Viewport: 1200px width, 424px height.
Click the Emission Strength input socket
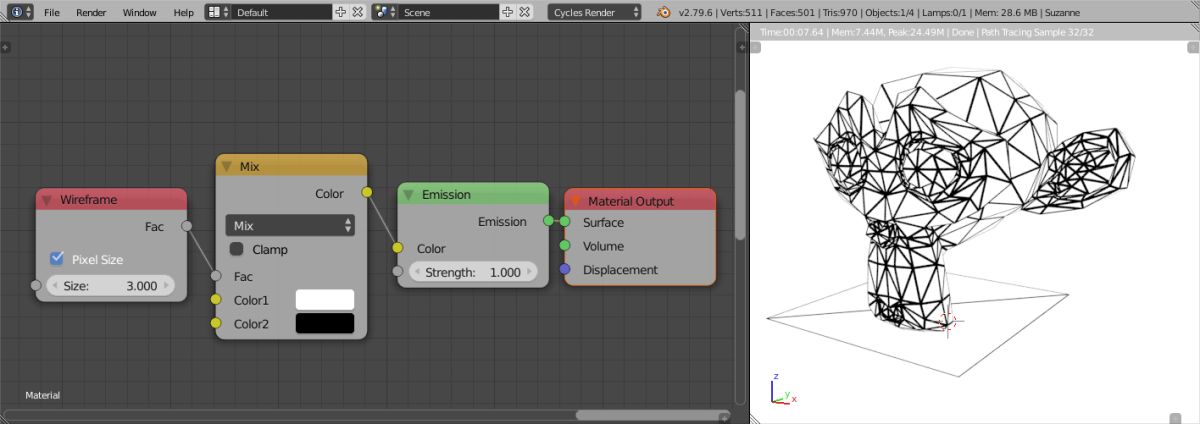(397, 272)
